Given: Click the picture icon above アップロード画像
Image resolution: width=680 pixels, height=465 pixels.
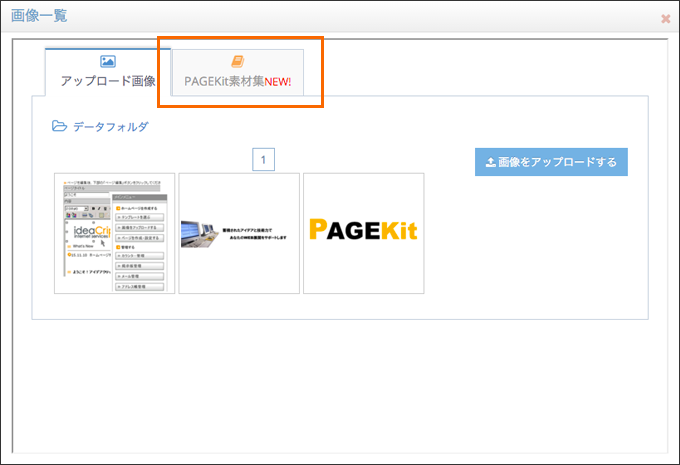Looking at the screenshot, I should click(x=108, y=61).
